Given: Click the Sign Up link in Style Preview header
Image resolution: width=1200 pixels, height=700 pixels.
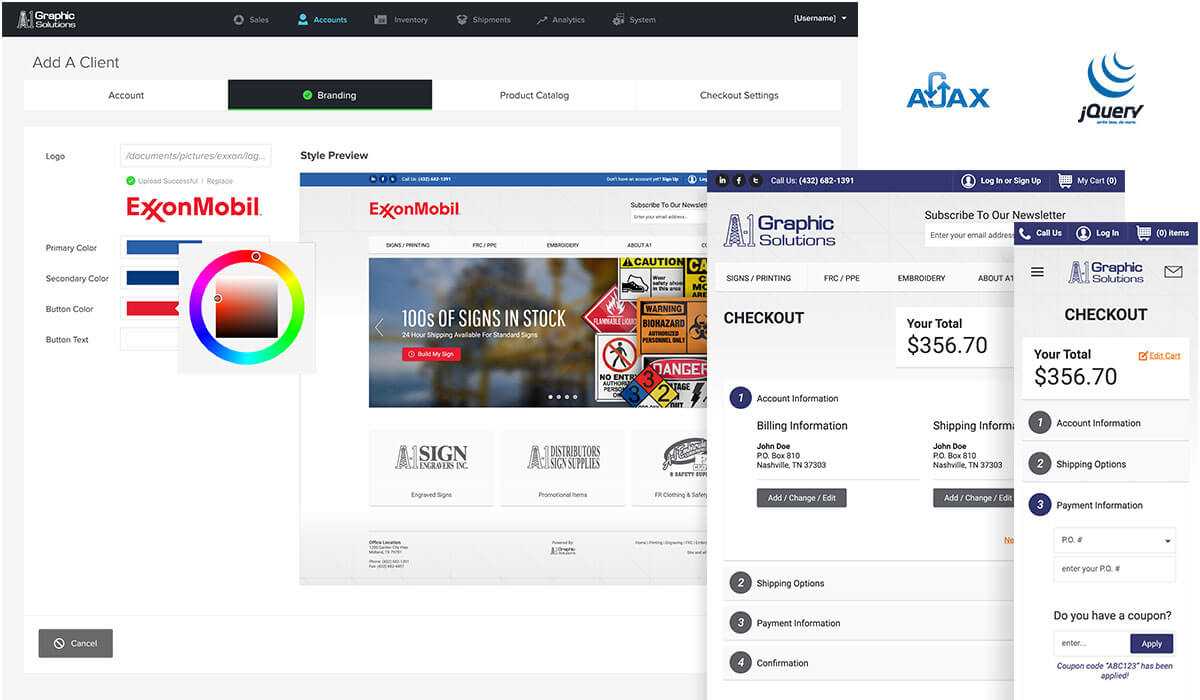Looking at the screenshot, I should [670, 179].
